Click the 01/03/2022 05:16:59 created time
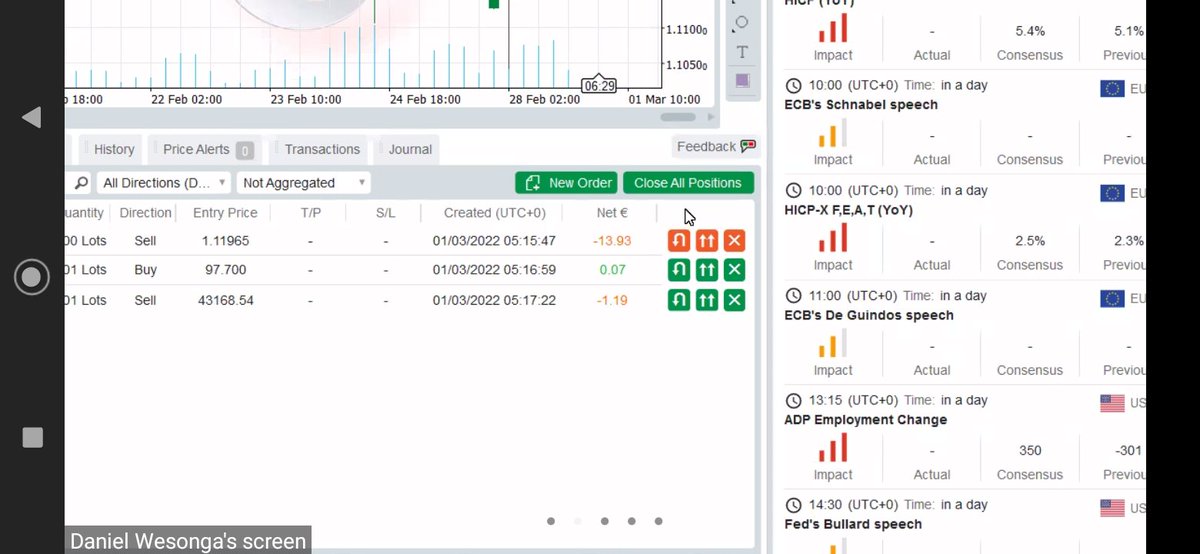The image size is (1200, 554). click(x=494, y=270)
